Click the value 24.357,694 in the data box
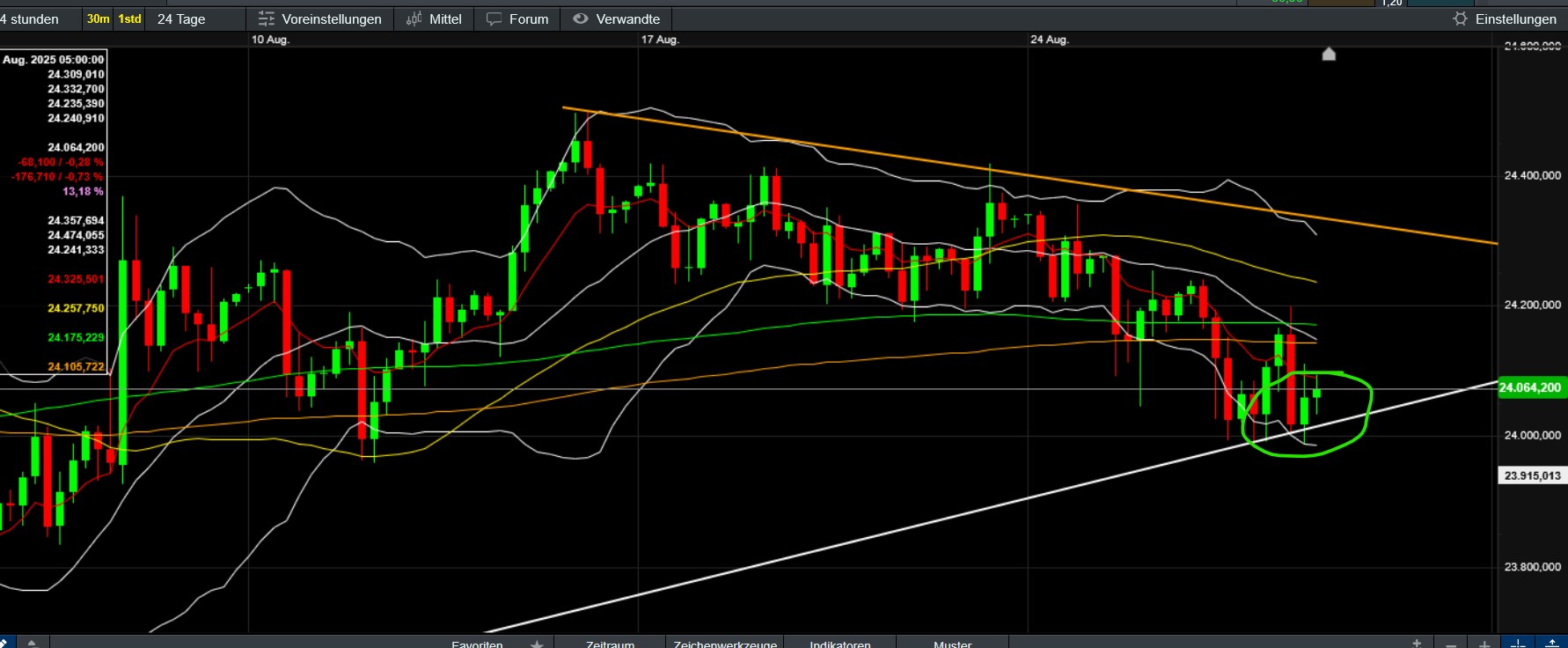The height and width of the screenshot is (648, 1568). tap(76, 220)
